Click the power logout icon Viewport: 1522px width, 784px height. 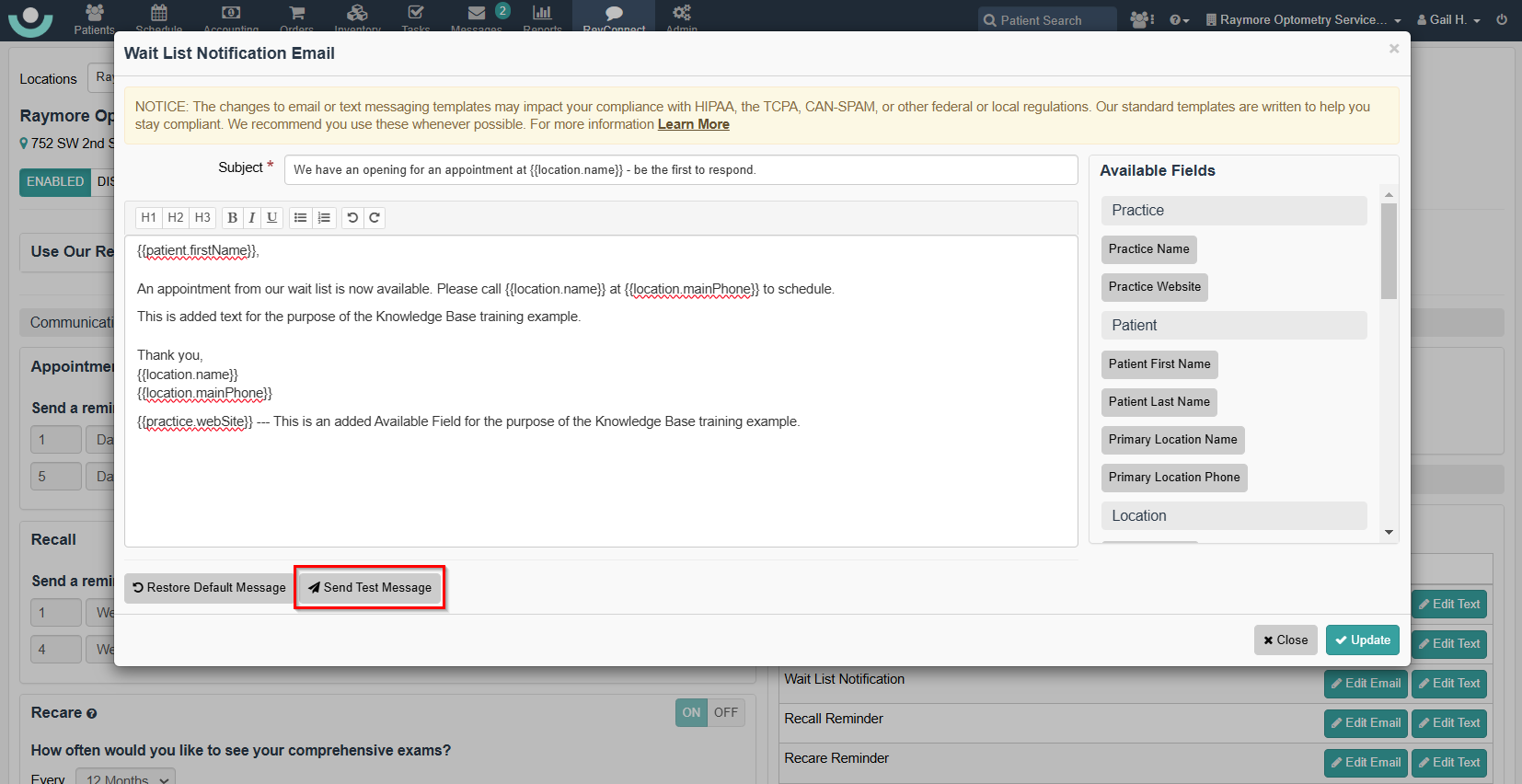click(1502, 19)
